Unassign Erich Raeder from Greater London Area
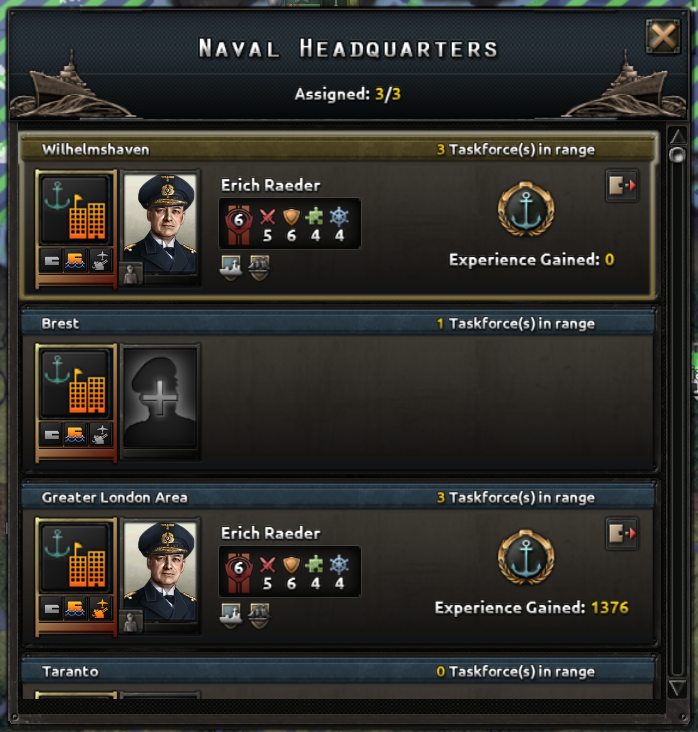 coord(622,533)
